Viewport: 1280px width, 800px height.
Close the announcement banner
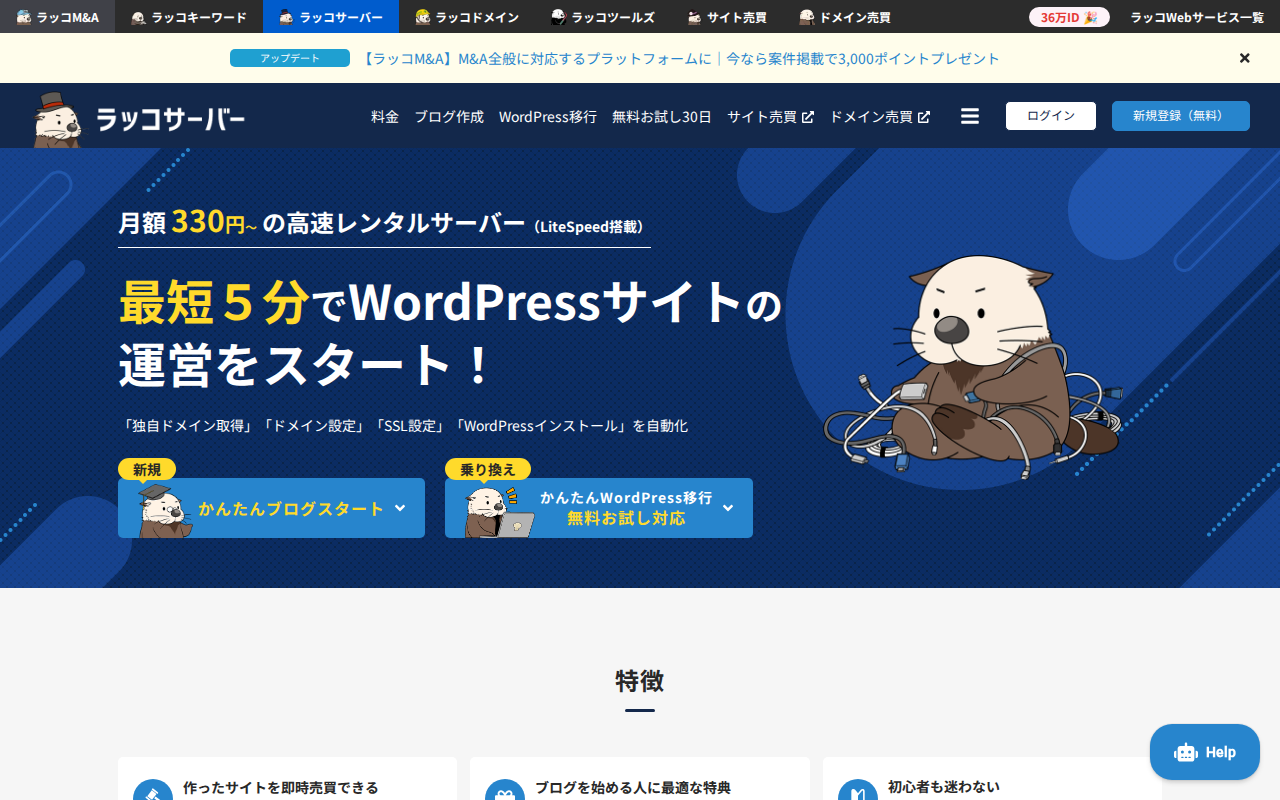1245,58
